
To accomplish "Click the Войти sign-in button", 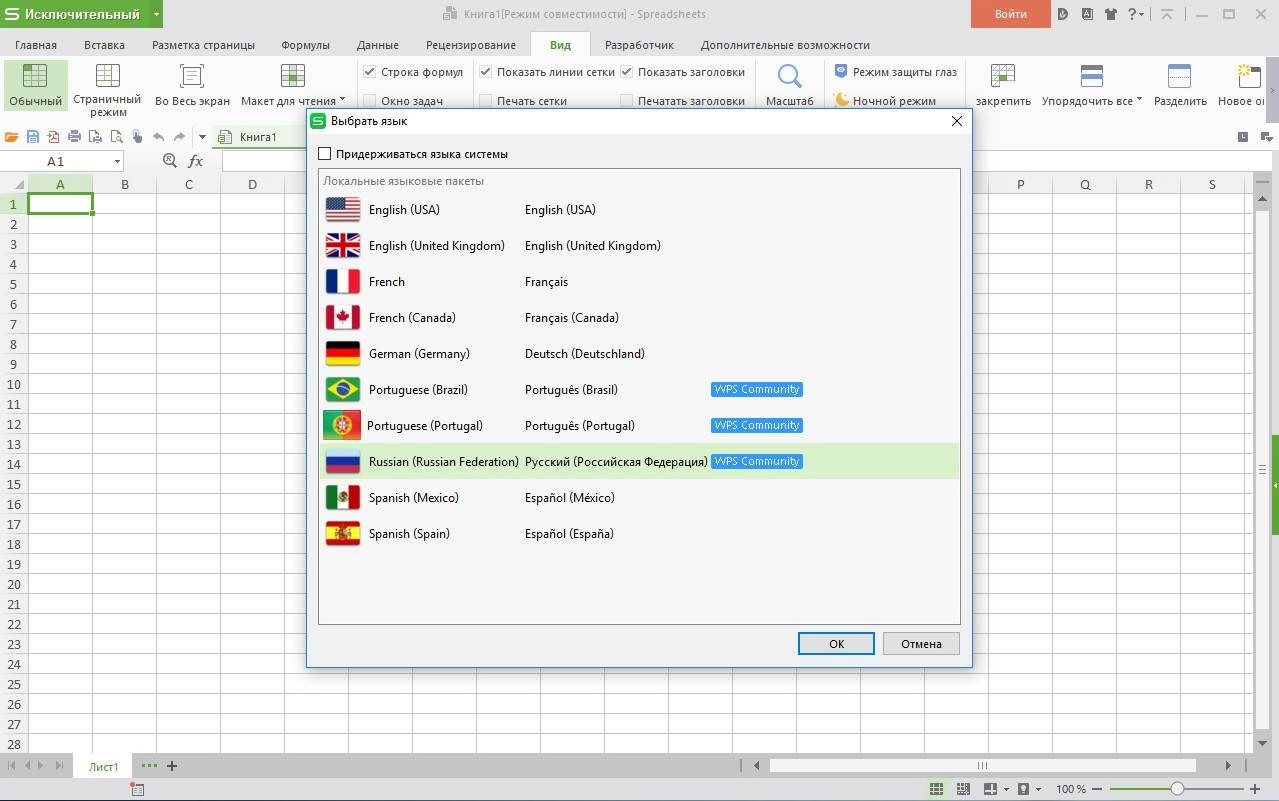I will point(1010,14).
